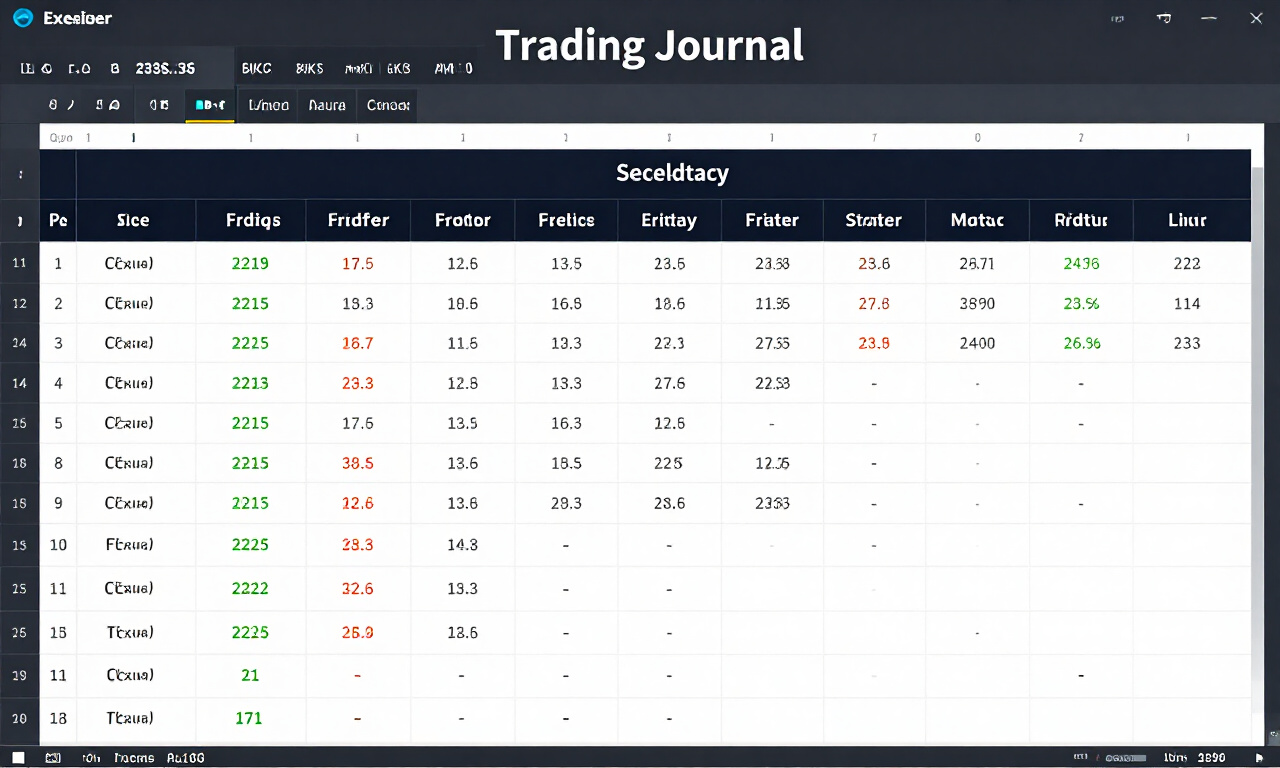This screenshot has width=1280, height=768.
Task: Click the Eritay column header
Action: (669, 221)
